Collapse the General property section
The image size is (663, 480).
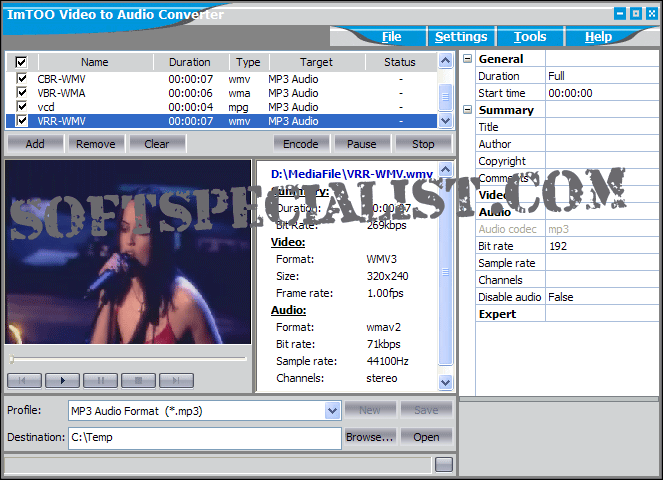point(467,59)
